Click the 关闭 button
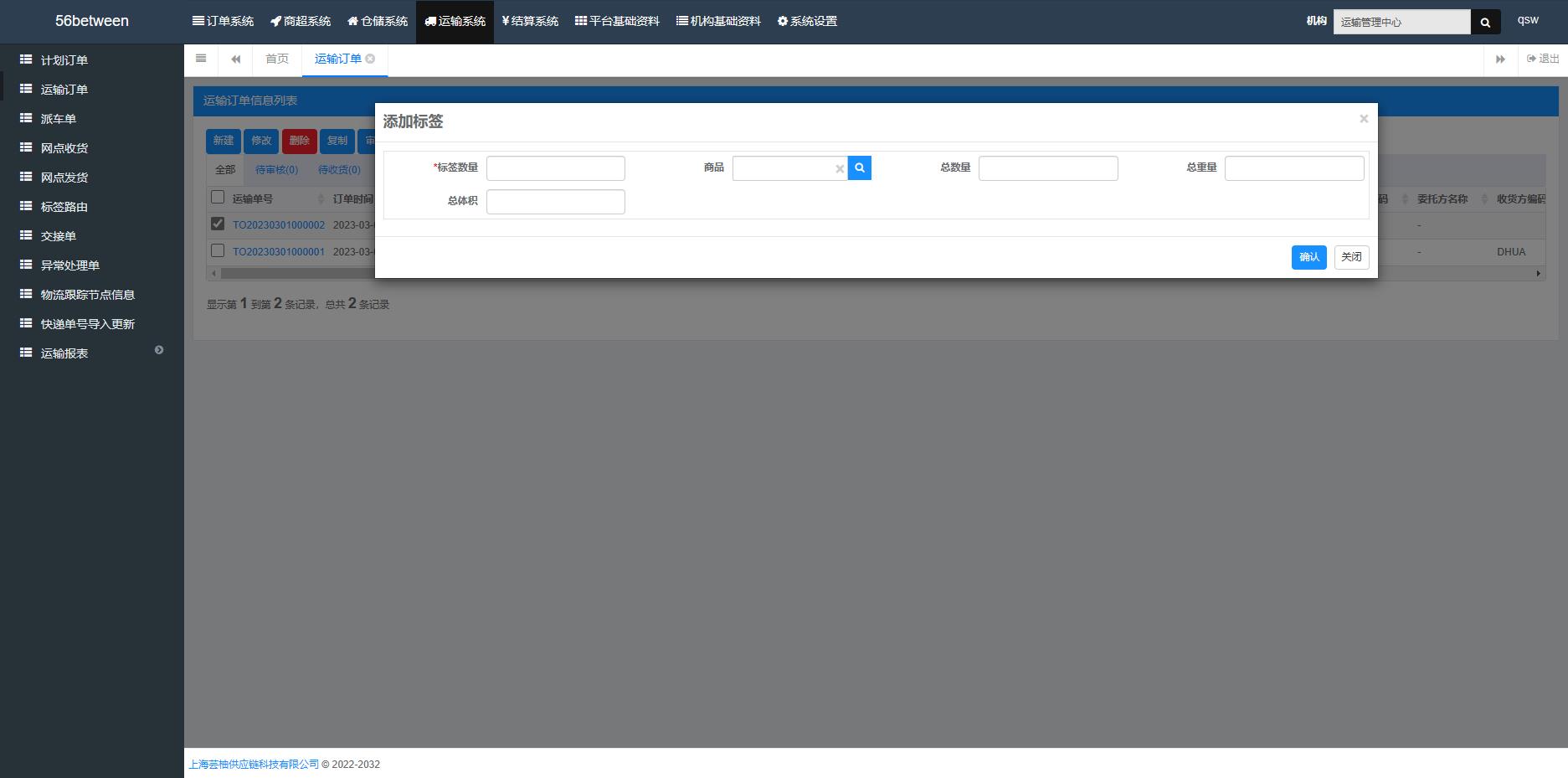 1351,257
